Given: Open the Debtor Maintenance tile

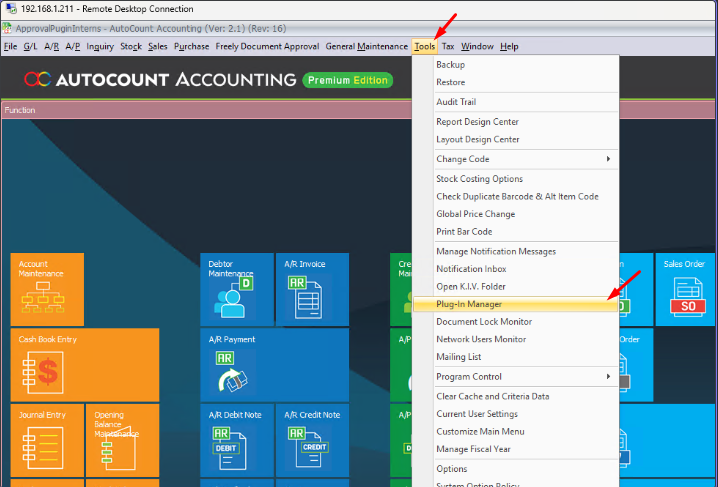Looking at the screenshot, I should tap(237, 289).
